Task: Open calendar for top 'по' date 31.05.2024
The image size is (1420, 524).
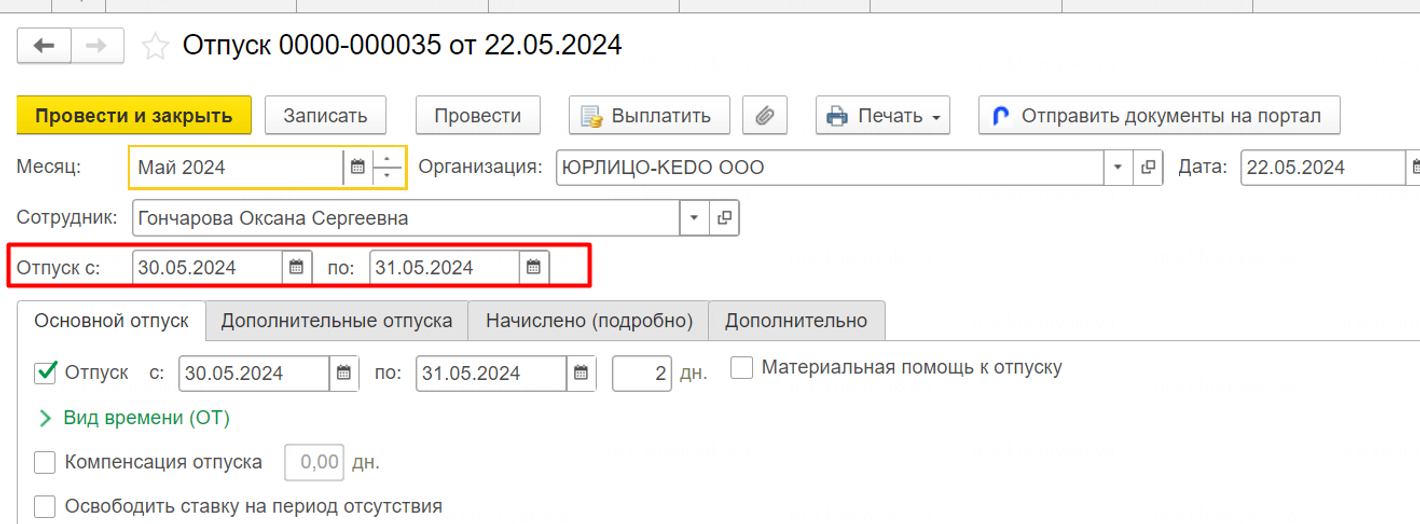Action: pos(534,267)
